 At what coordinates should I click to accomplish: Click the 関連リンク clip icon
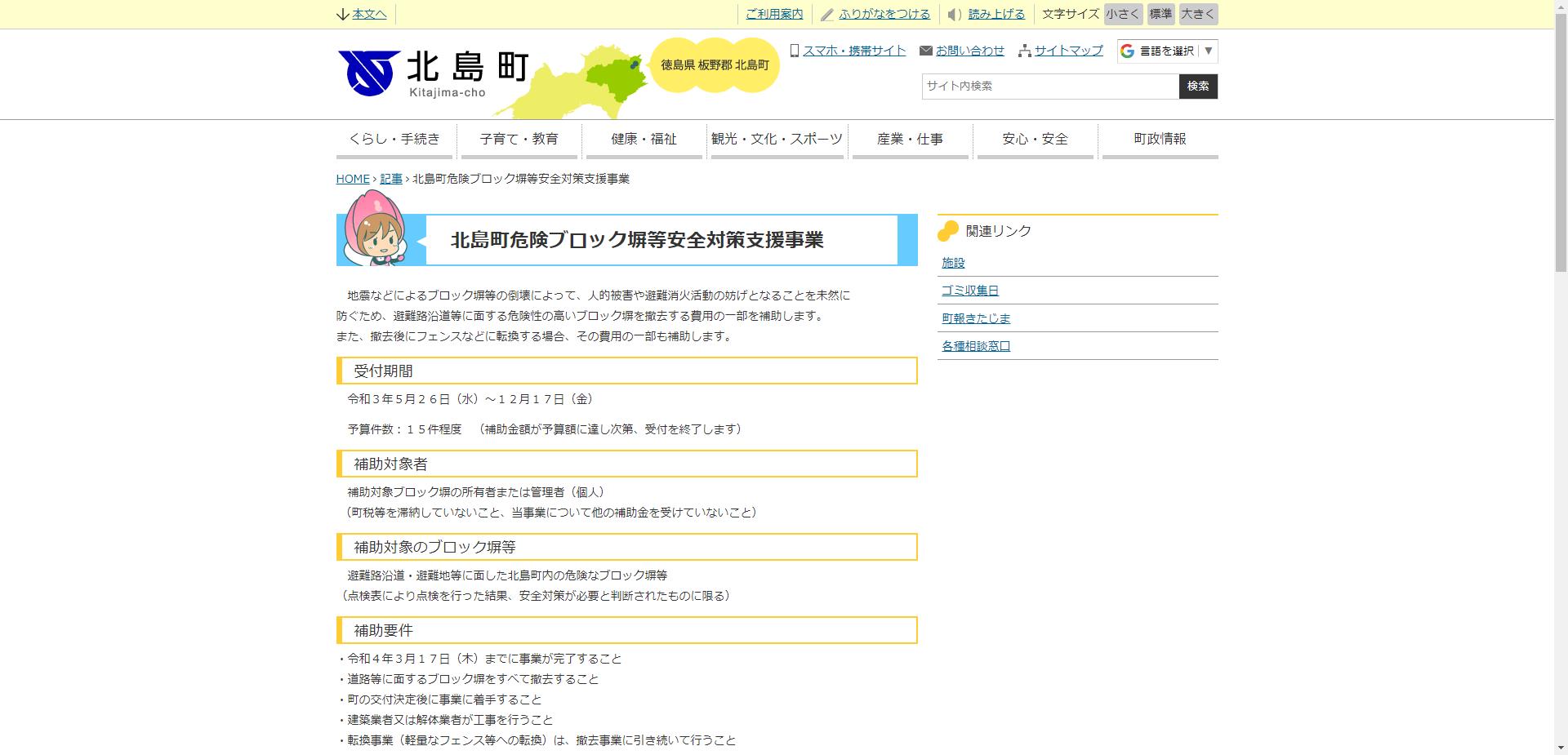pyautogui.click(x=948, y=231)
